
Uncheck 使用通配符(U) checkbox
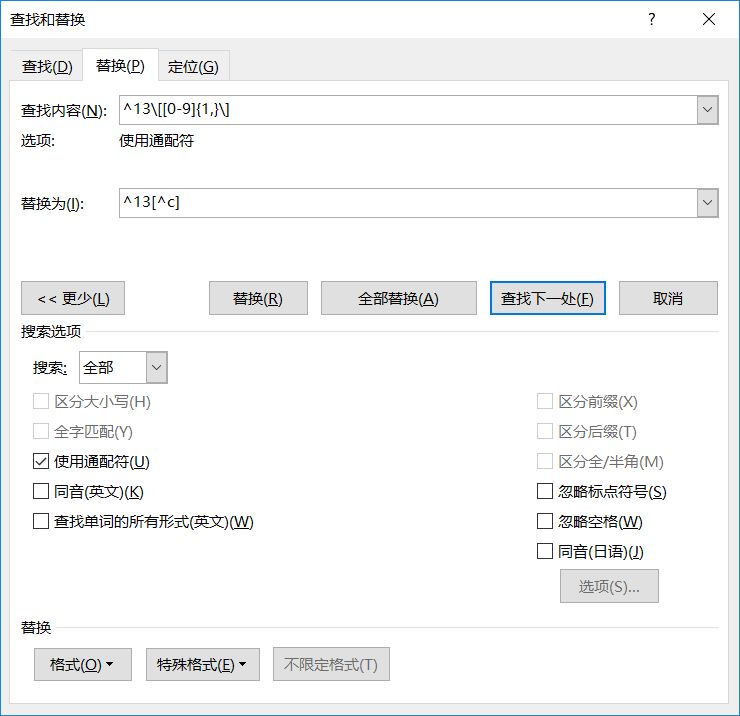[x=41, y=461]
